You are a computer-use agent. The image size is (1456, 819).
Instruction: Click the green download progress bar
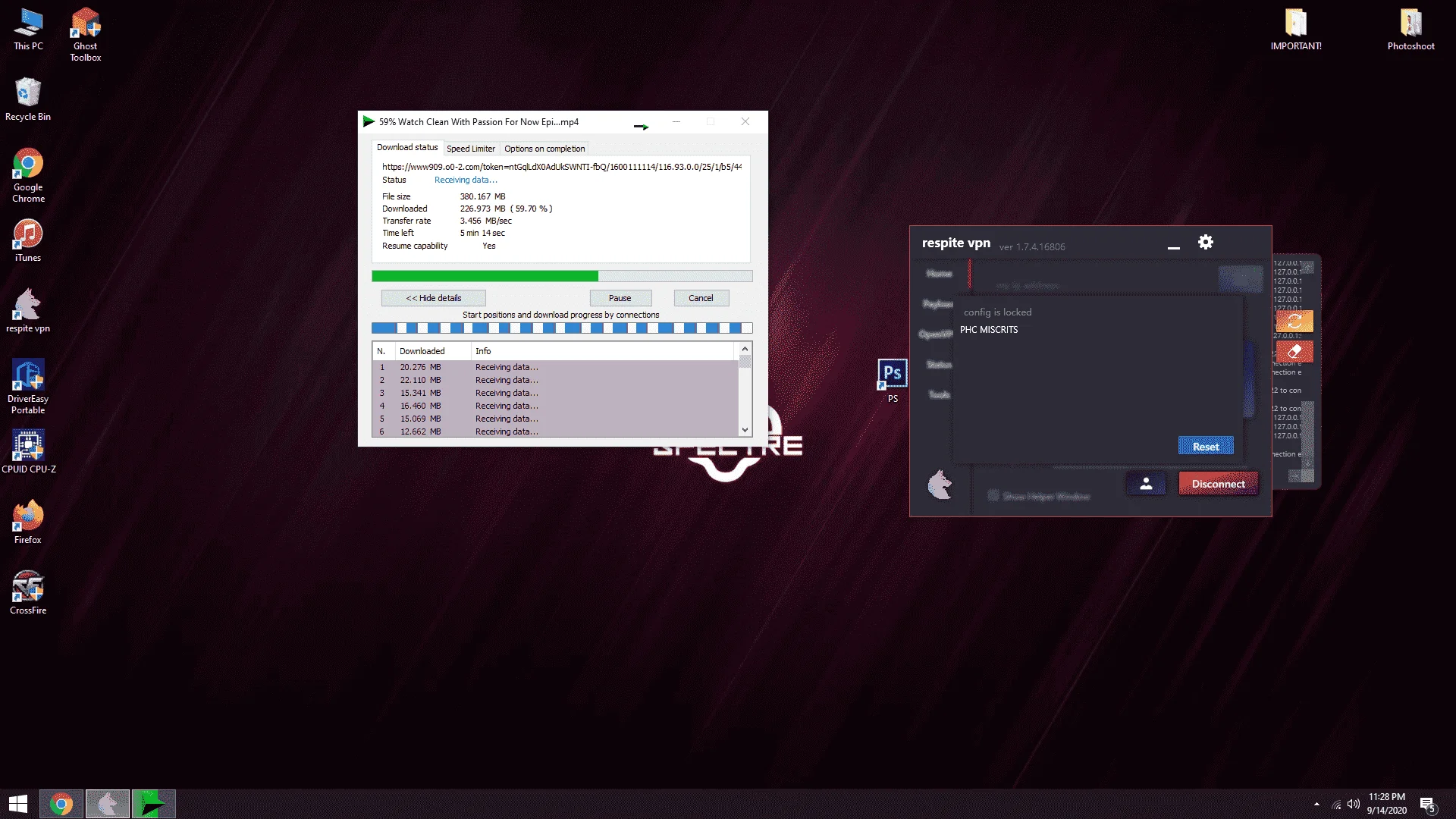point(562,276)
